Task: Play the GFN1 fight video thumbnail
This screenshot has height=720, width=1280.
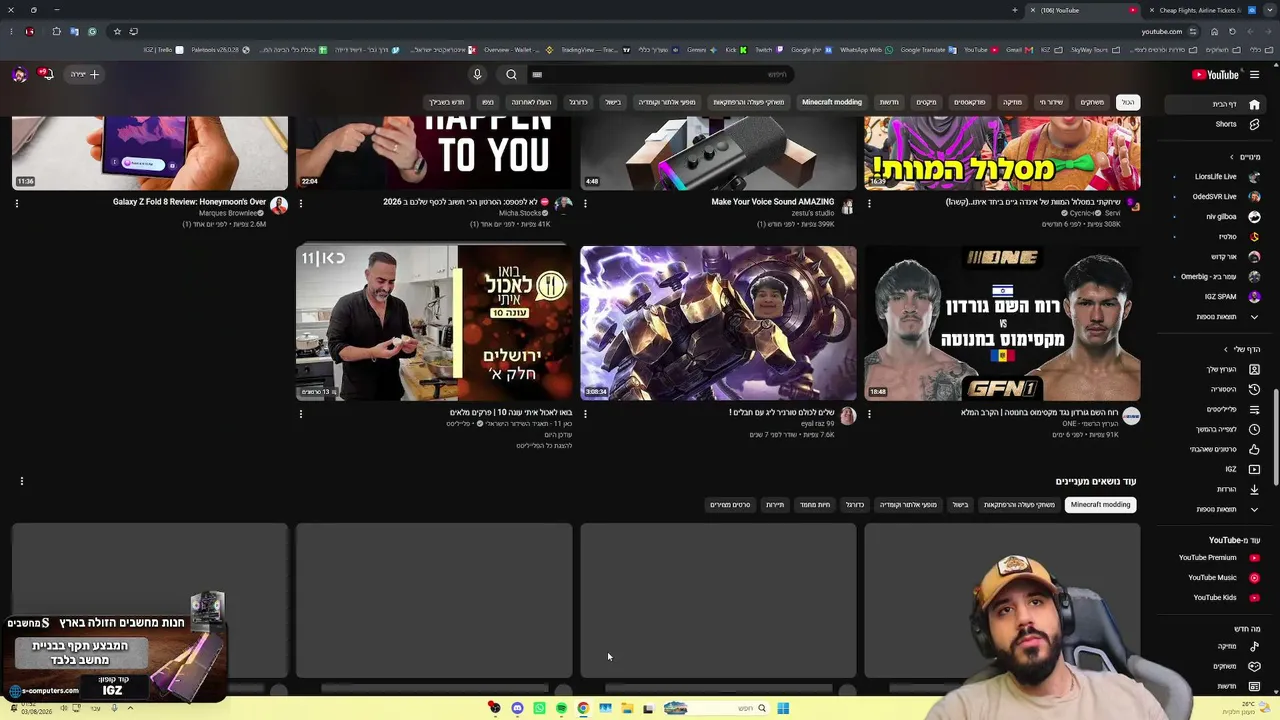Action: click(1002, 323)
